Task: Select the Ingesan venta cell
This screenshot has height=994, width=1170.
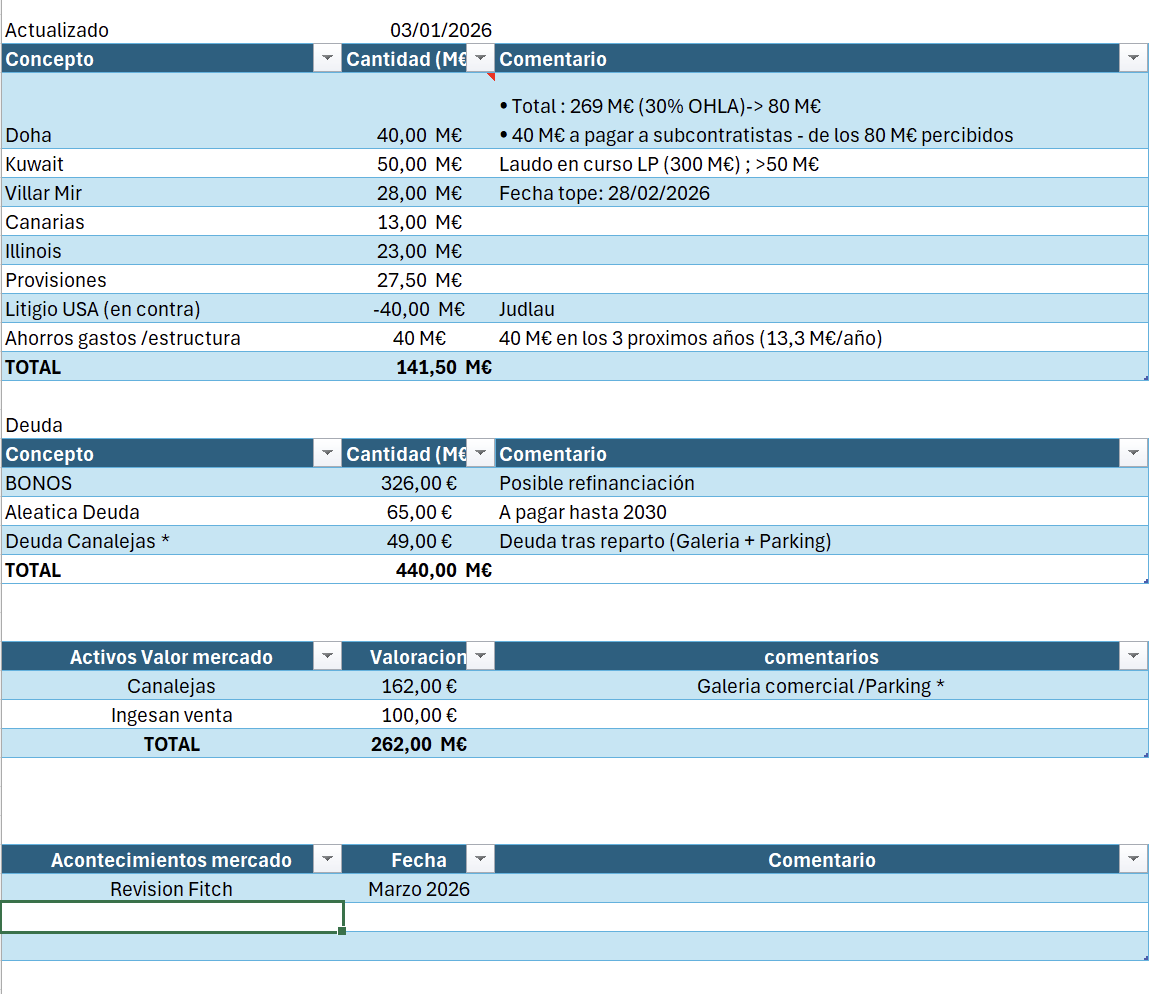Action: click(x=171, y=715)
